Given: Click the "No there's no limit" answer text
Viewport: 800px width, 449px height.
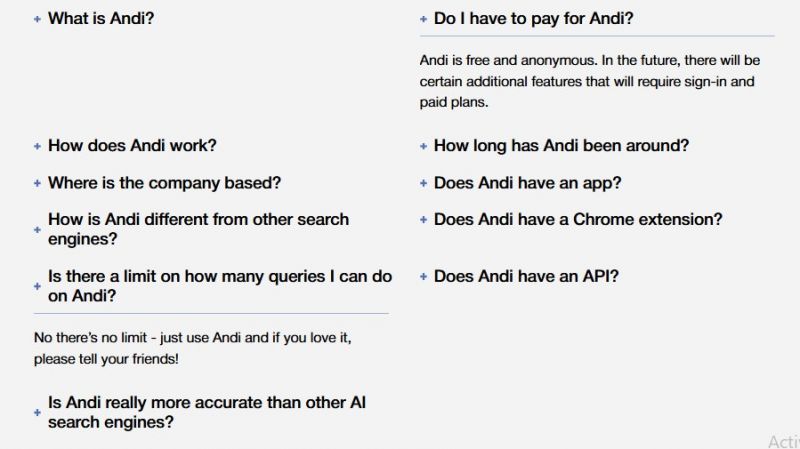Looking at the screenshot, I should (192, 348).
